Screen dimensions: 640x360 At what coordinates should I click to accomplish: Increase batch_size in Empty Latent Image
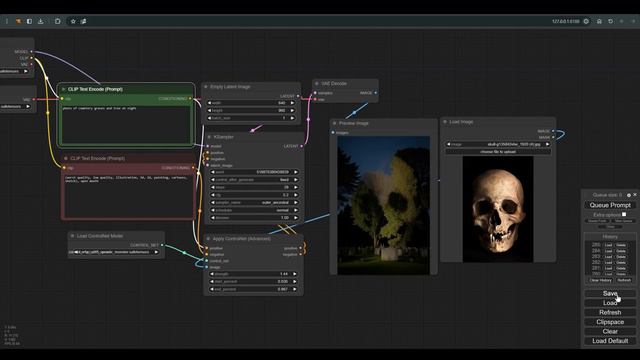292,118
